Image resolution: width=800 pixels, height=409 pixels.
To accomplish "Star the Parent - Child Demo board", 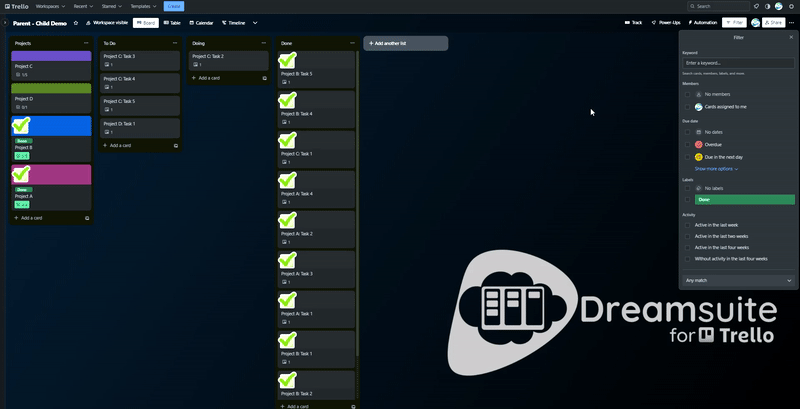I will click(x=76, y=23).
